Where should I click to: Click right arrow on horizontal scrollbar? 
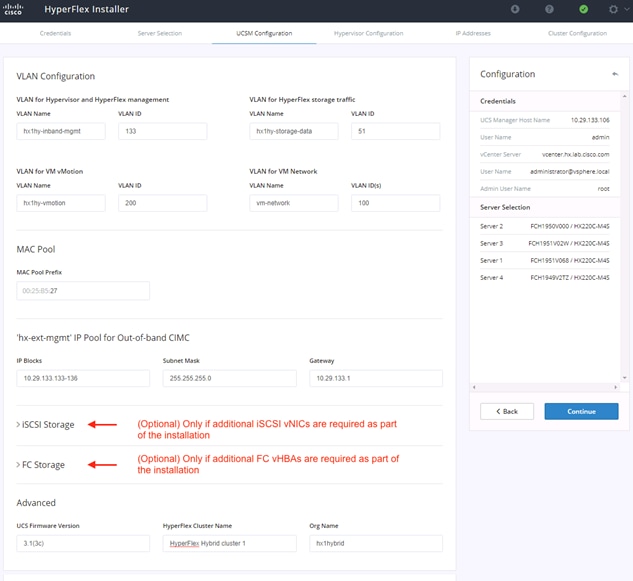pyautogui.click(x=616, y=387)
